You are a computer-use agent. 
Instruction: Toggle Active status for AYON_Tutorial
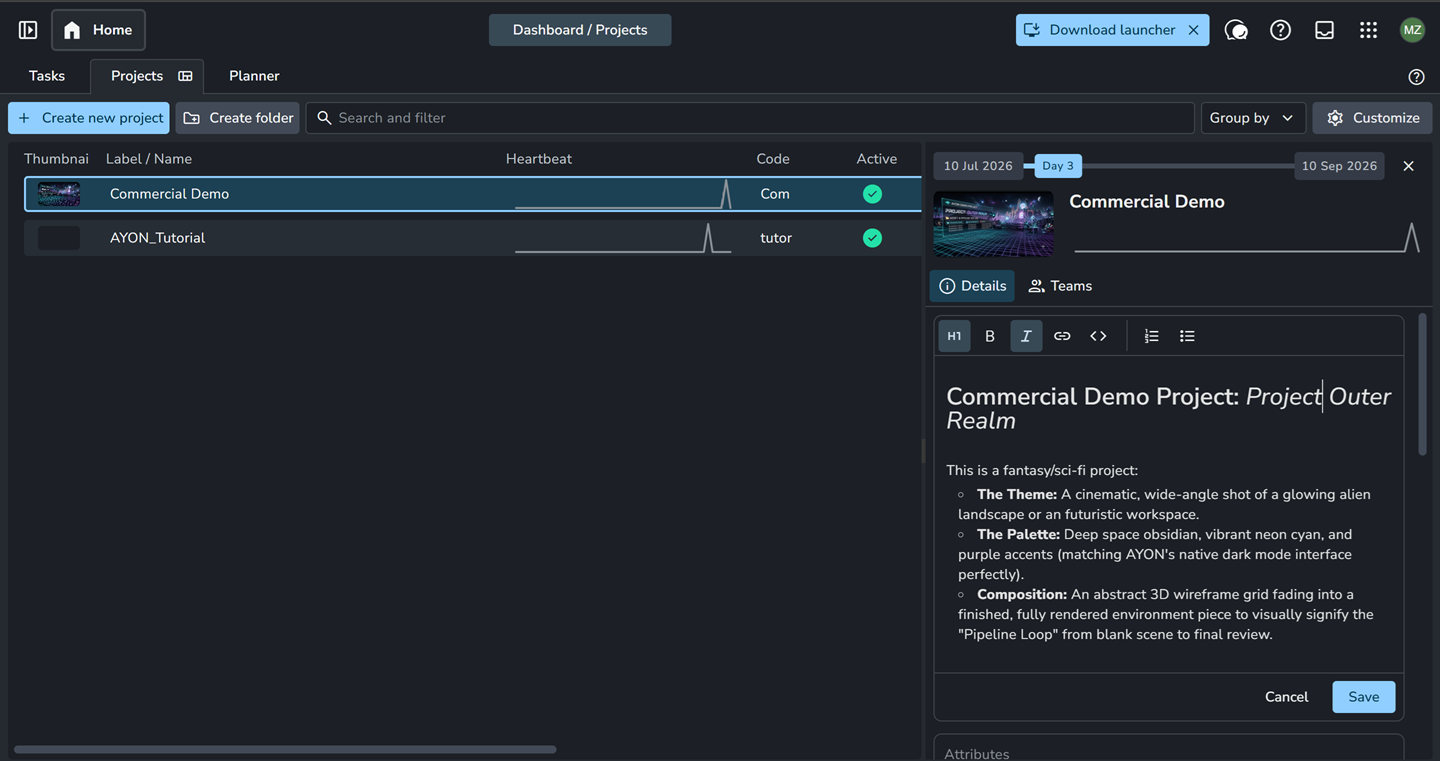coord(873,238)
